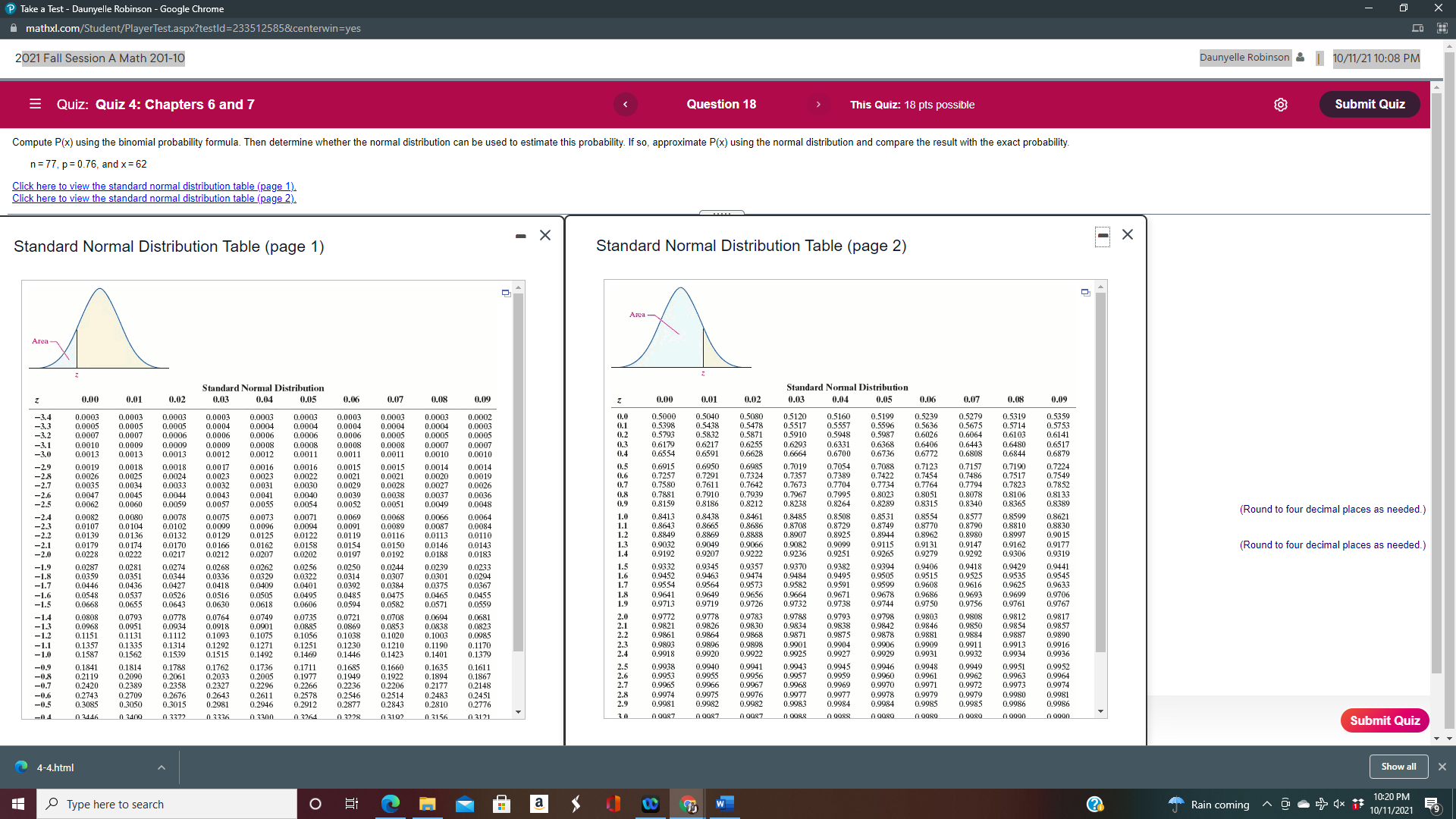This screenshot has width=1456, height=819.
Task: Go to the next question arrow
Action: pyautogui.click(x=818, y=105)
